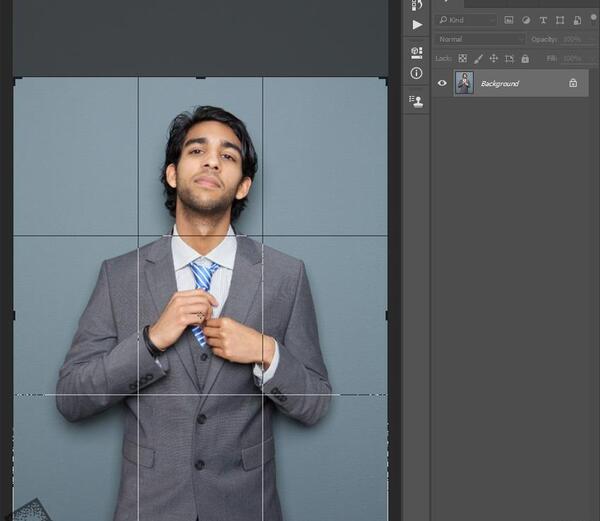Filter layers by adjustment layers icon
600x521 pixels.
pyautogui.click(x=526, y=20)
